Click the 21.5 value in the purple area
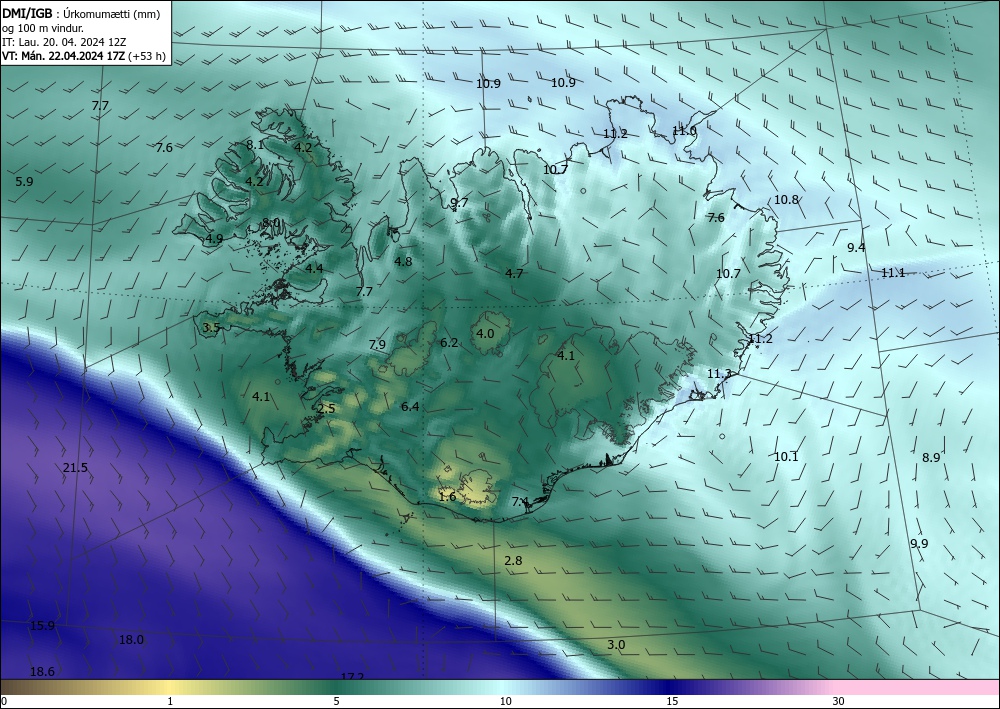The image size is (1000, 709). click(75, 468)
